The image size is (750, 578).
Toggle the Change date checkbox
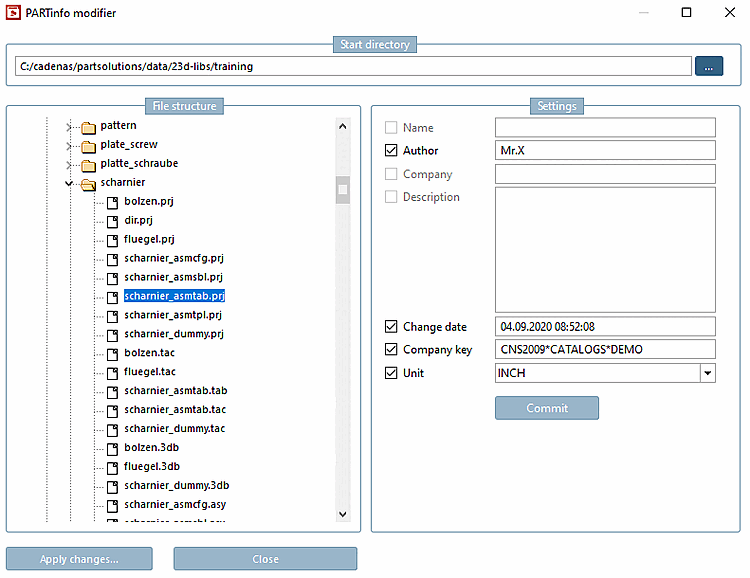click(391, 327)
